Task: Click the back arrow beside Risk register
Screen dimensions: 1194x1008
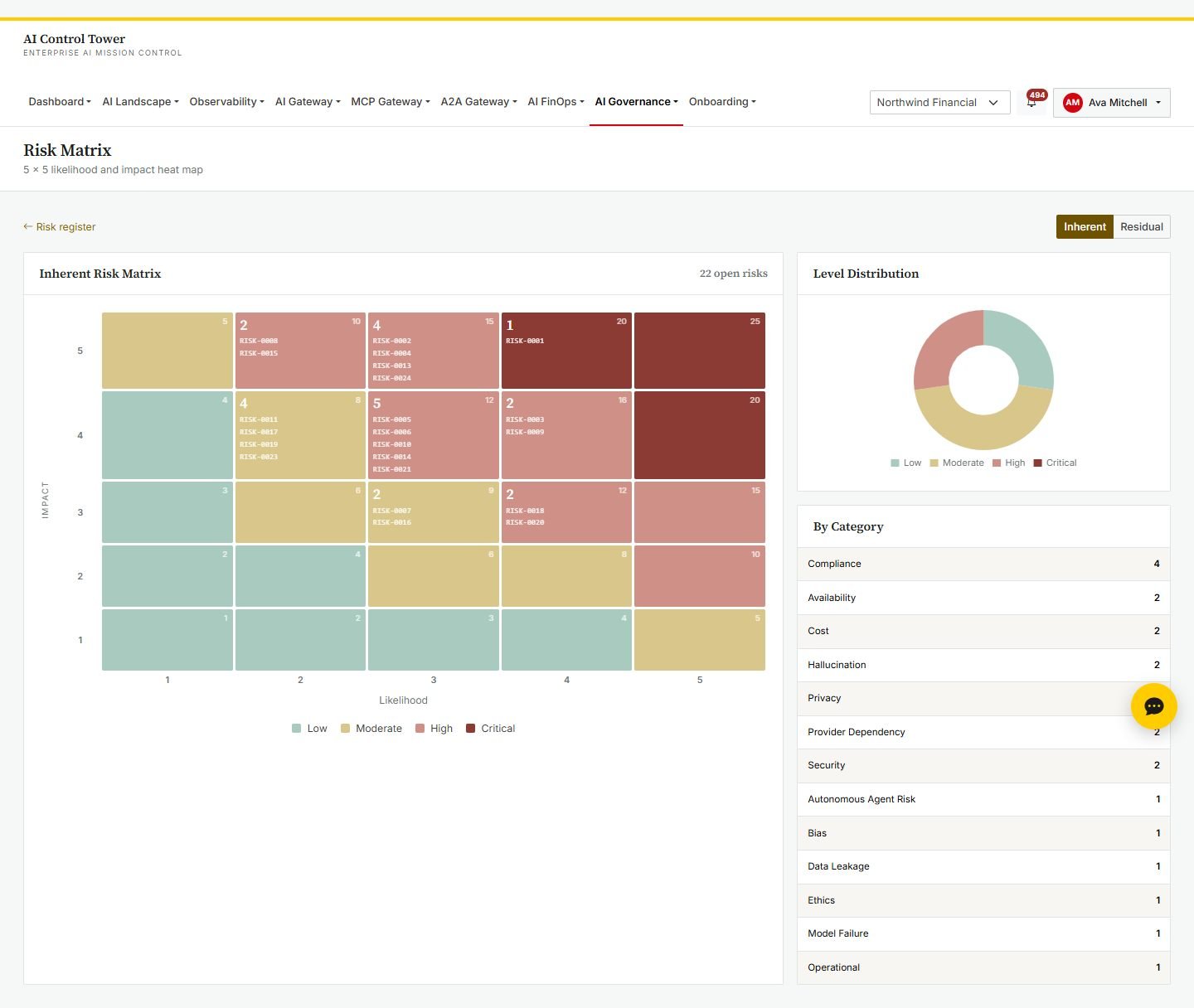Action: pos(27,226)
